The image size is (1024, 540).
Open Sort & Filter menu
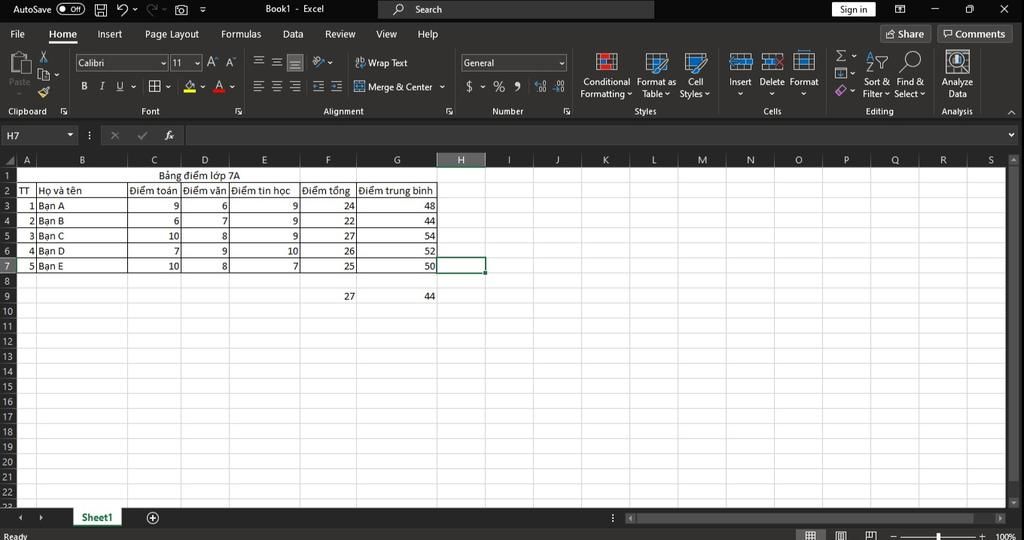click(x=876, y=75)
